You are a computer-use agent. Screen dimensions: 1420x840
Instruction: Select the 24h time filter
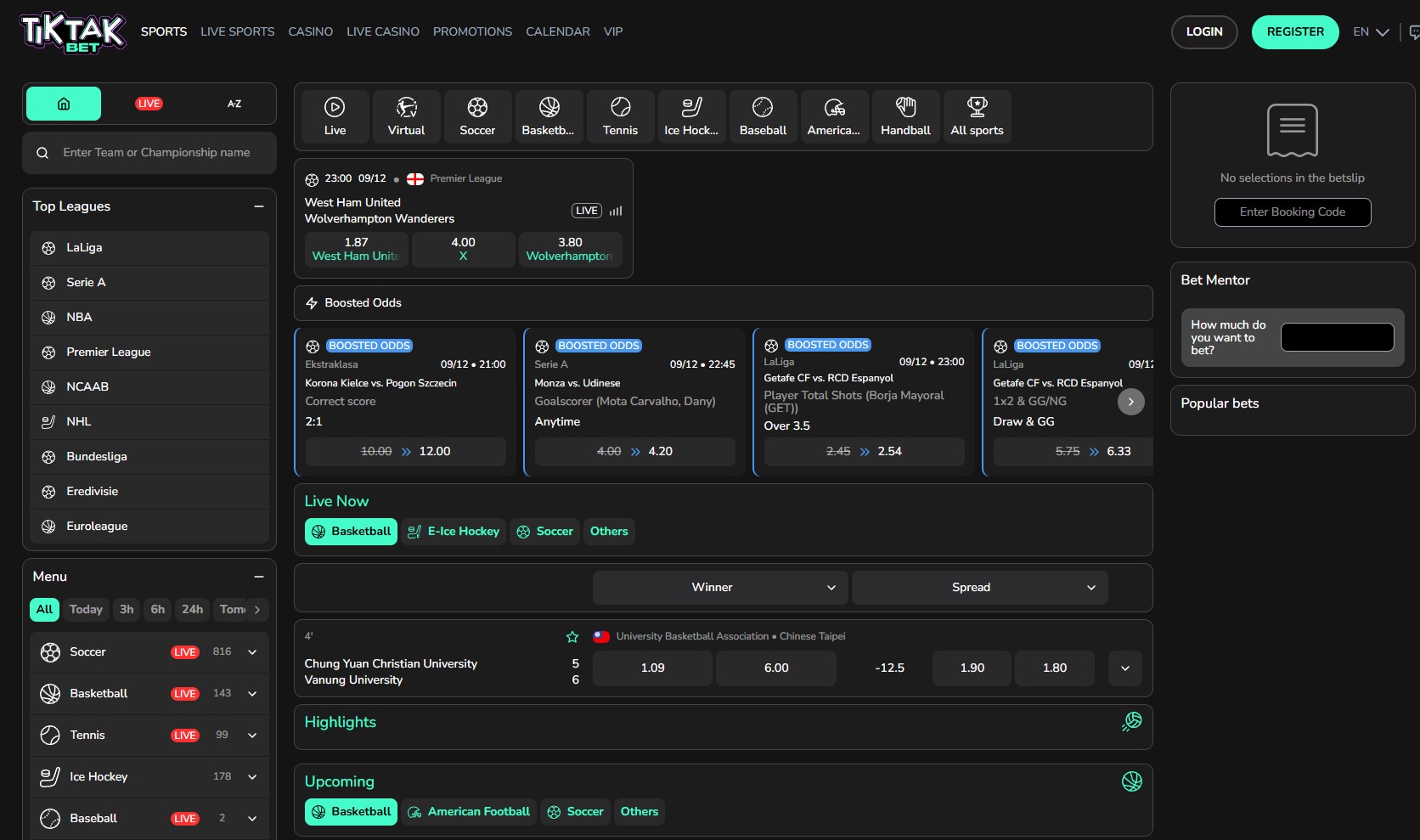coord(193,610)
